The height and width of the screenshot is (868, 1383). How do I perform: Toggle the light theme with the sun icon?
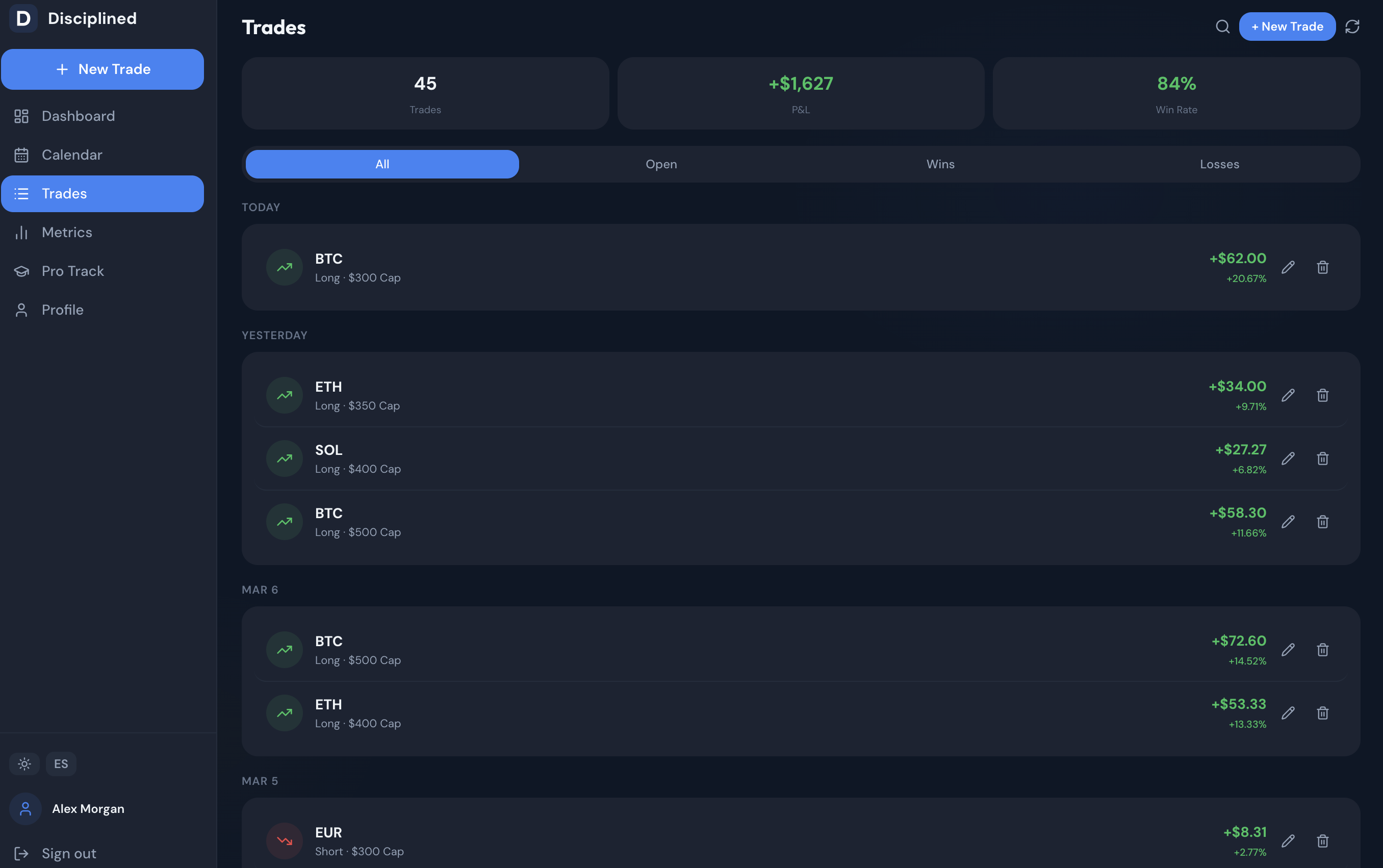coord(24,763)
